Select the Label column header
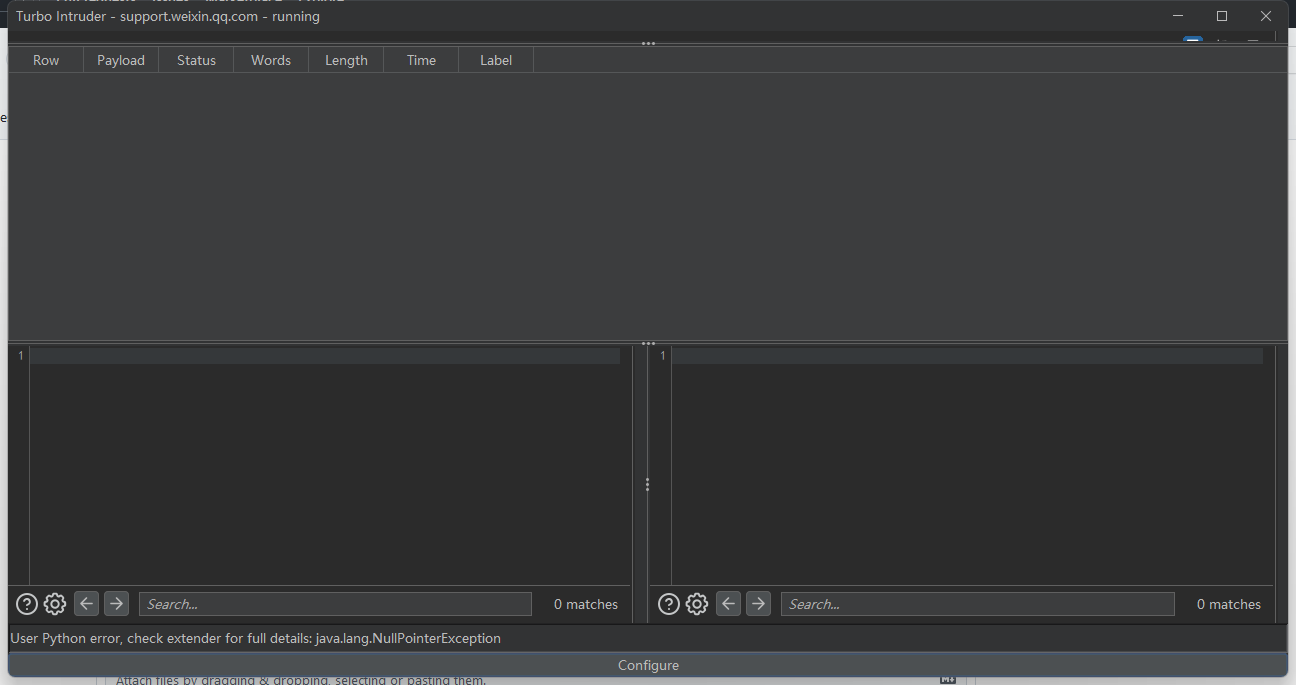The height and width of the screenshot is (685, 1296). click(495, 60)
